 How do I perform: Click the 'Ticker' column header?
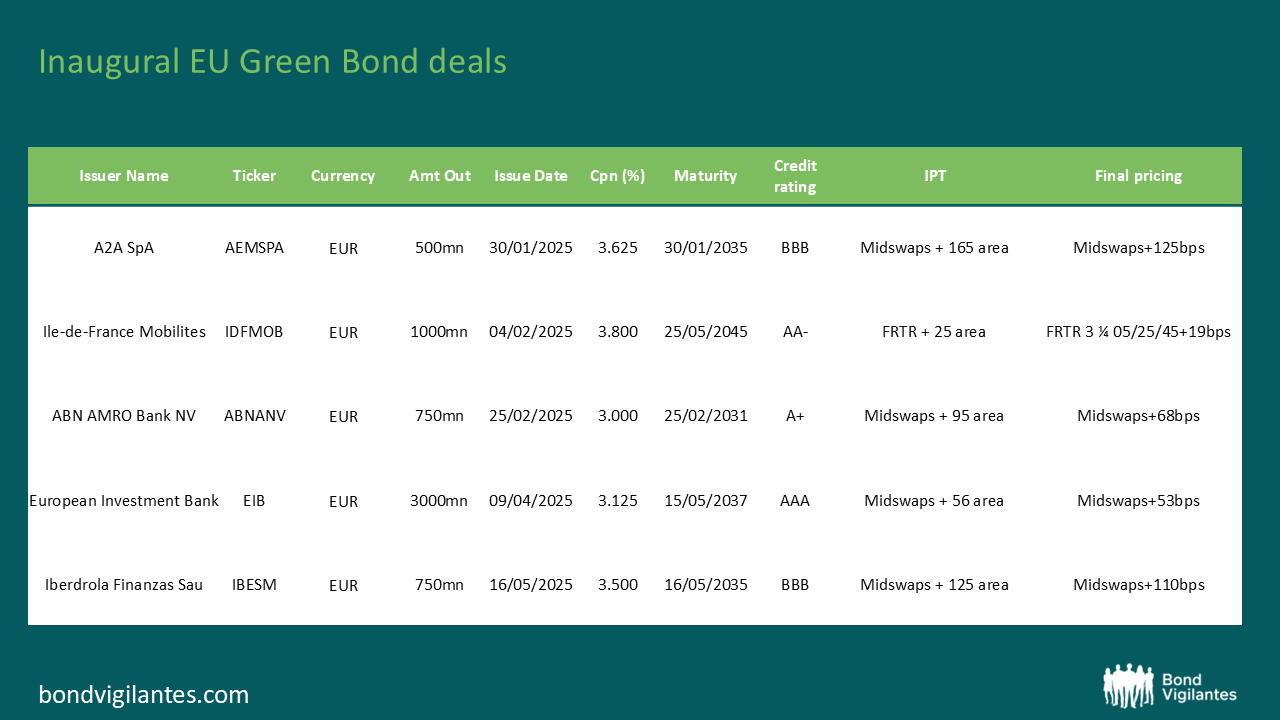click(254, 176)
